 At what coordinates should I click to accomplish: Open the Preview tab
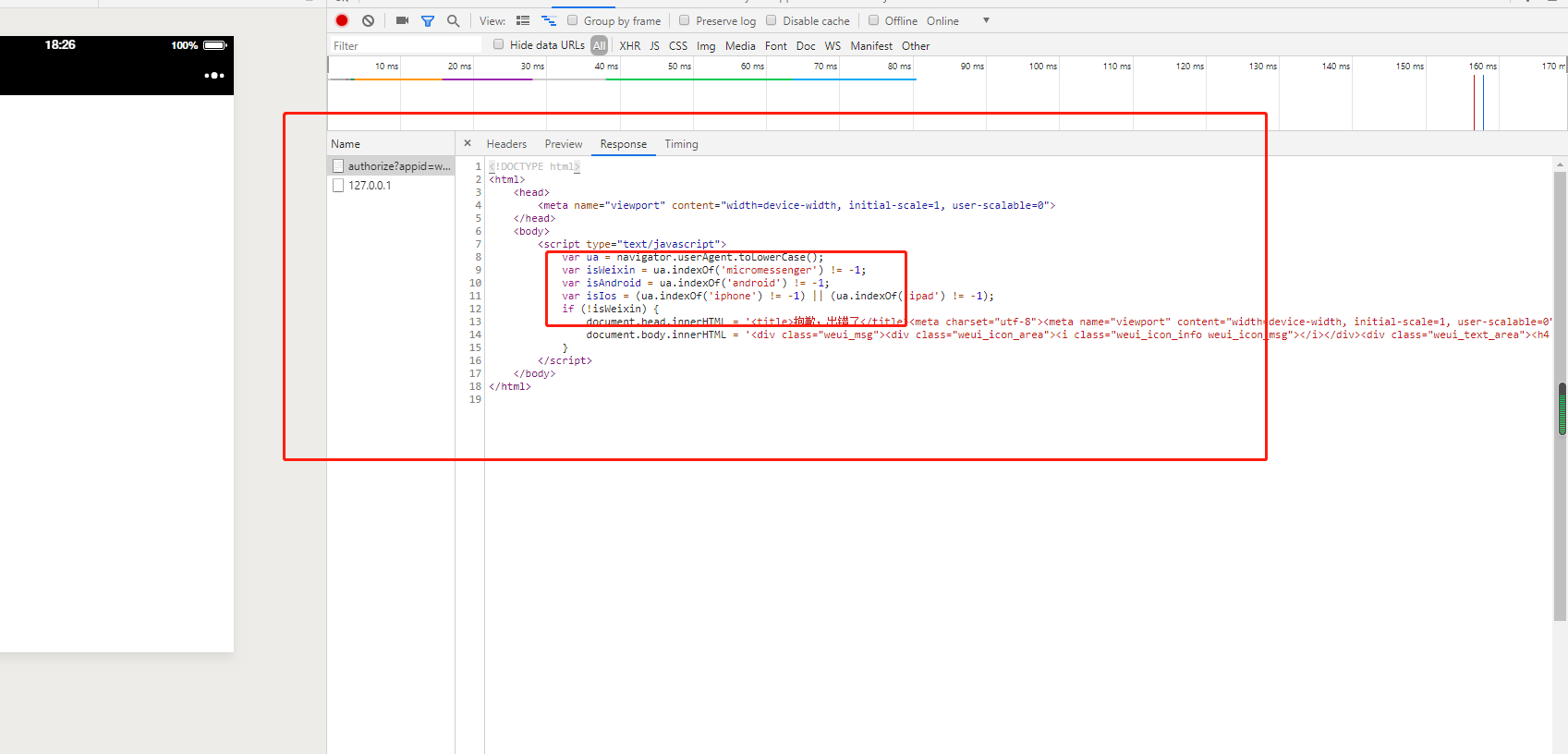click(564, 144)
